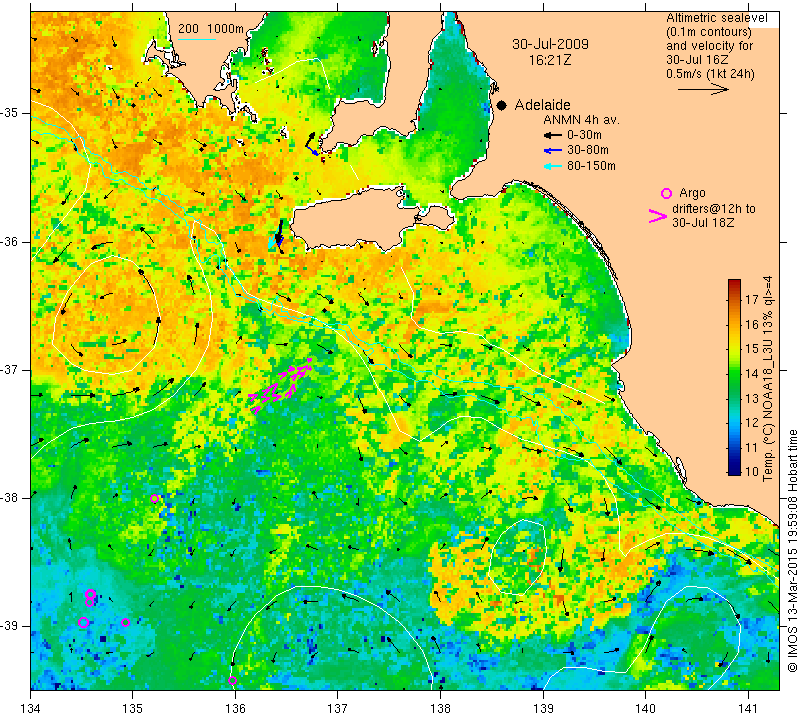The height and width of the screenshot is (720, 800).
Task: Click the Argo float marker near 38°S 135°E
Action: point(155,499)
